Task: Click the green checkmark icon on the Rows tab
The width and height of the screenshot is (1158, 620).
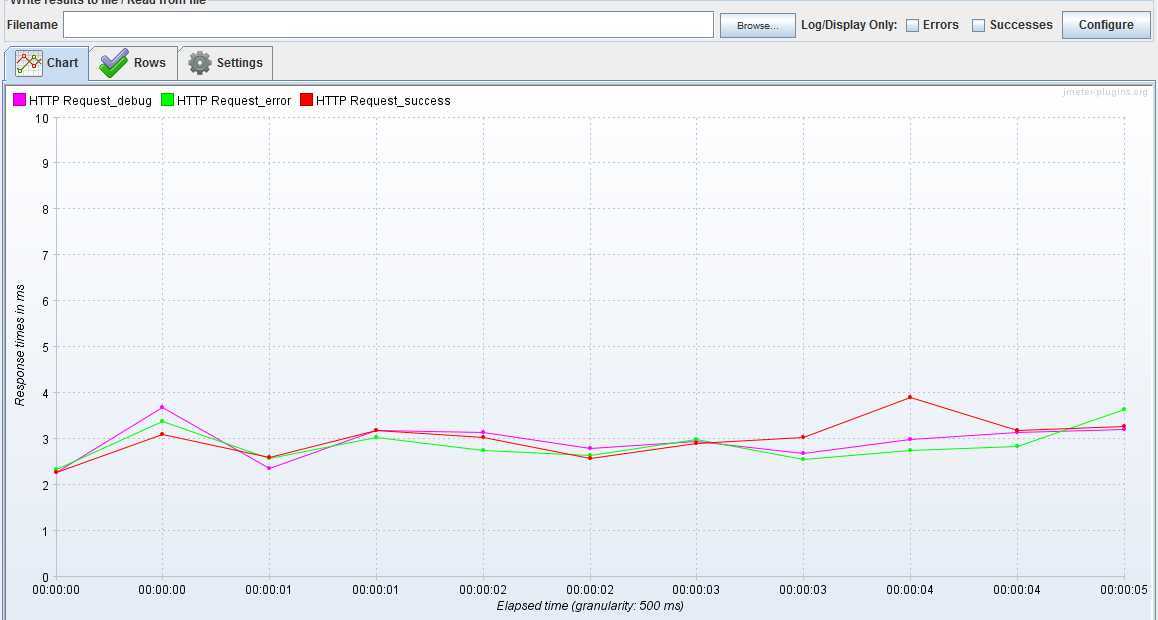Action: [x=114, y=63]
